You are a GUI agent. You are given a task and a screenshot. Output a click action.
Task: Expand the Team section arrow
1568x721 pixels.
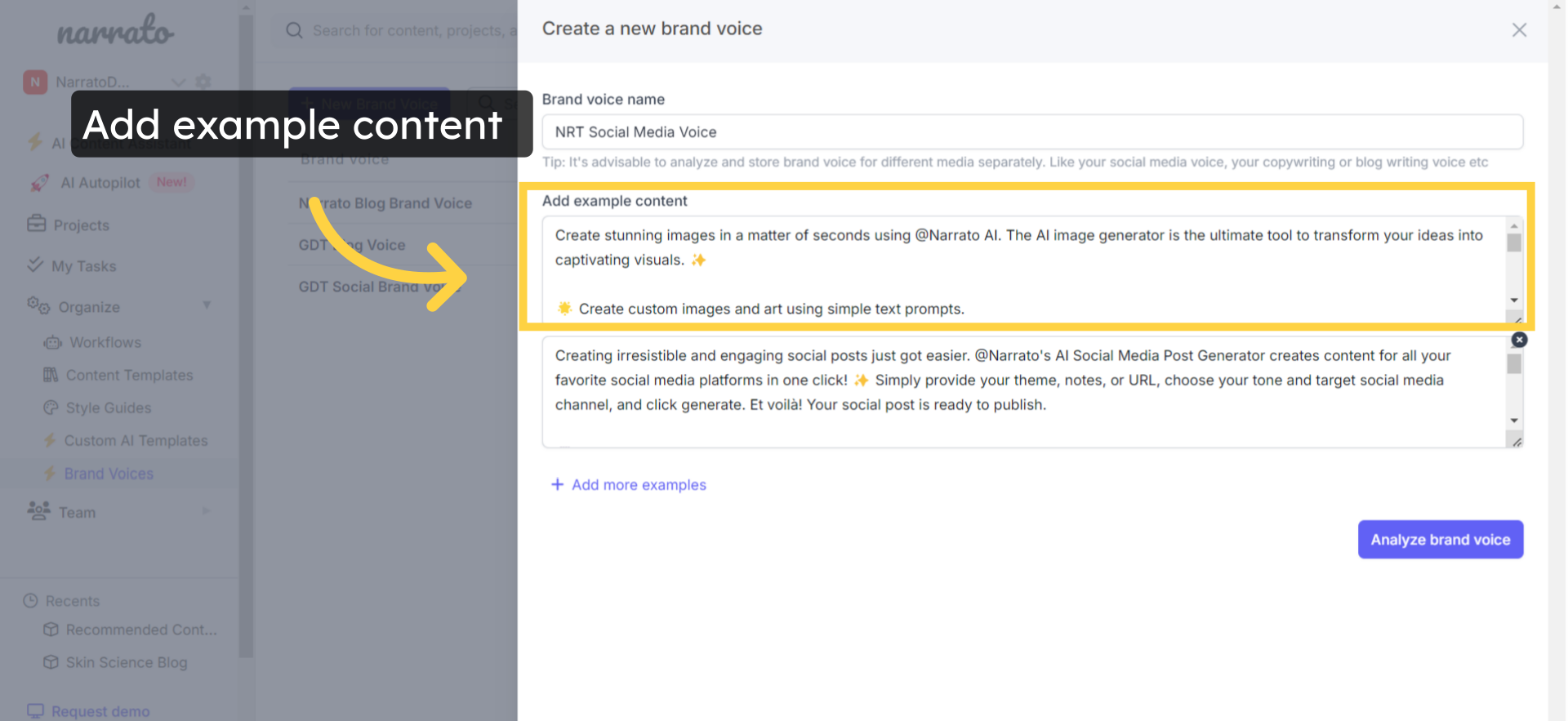click(x=206, y=511)
